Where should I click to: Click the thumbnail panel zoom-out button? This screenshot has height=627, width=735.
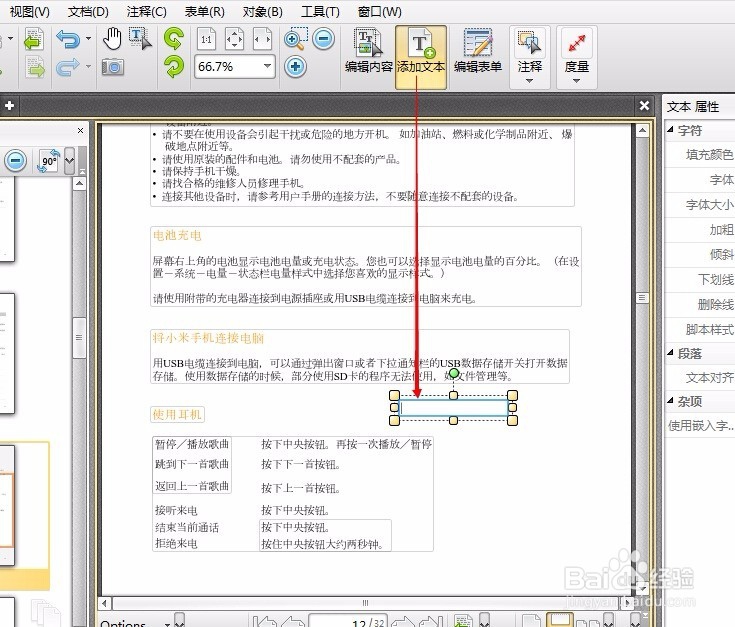[x=15, y=161]
